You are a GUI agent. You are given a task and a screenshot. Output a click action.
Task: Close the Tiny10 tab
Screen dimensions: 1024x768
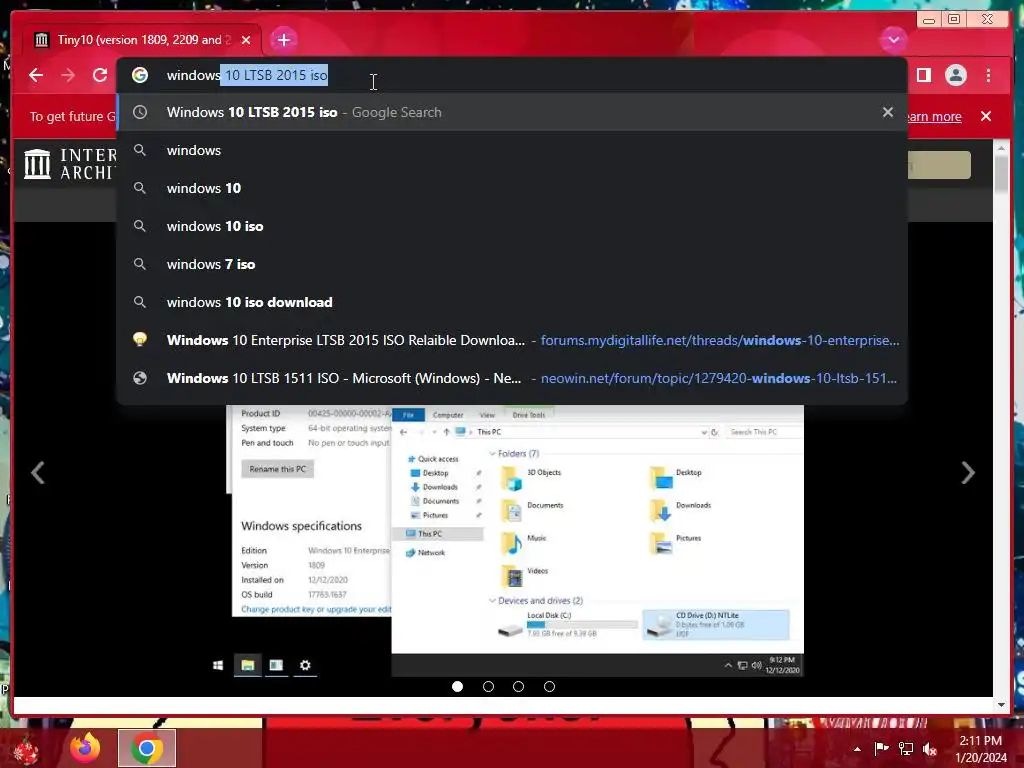click(x=246, y=40)
